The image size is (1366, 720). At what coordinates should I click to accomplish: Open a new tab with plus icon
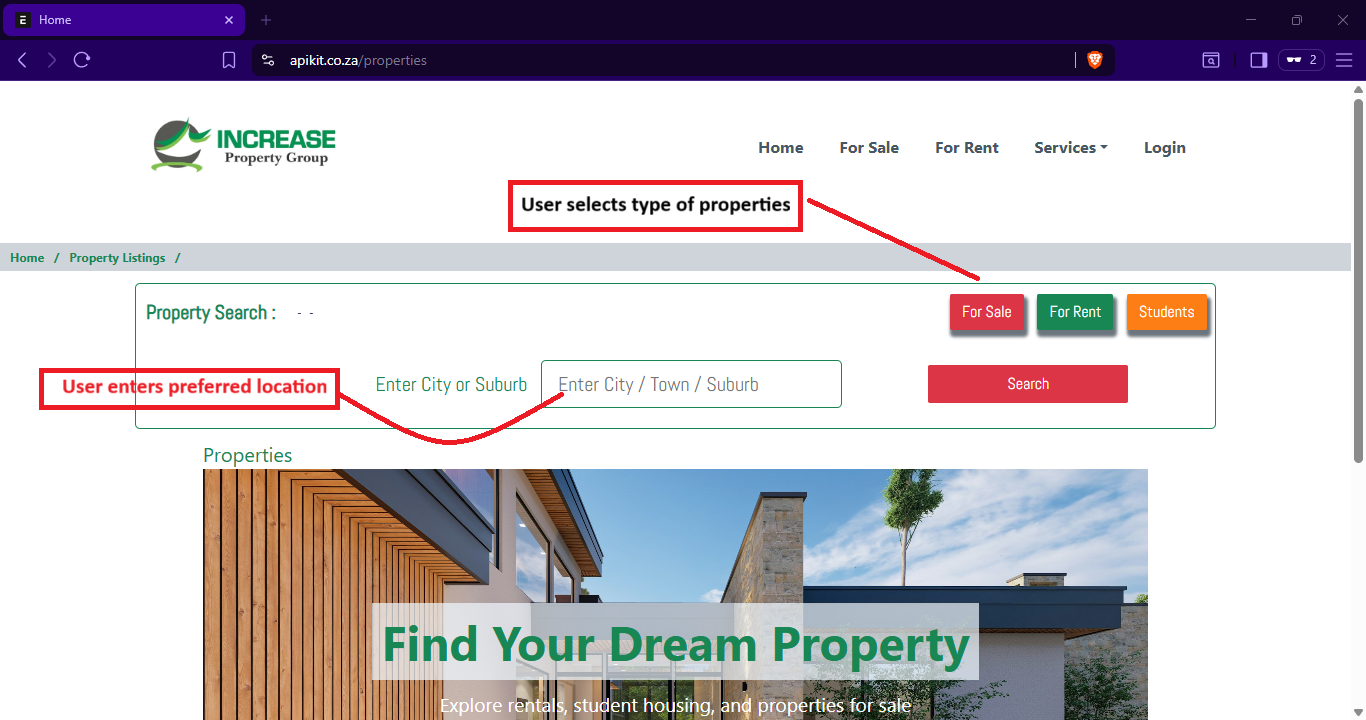(266, 20)
